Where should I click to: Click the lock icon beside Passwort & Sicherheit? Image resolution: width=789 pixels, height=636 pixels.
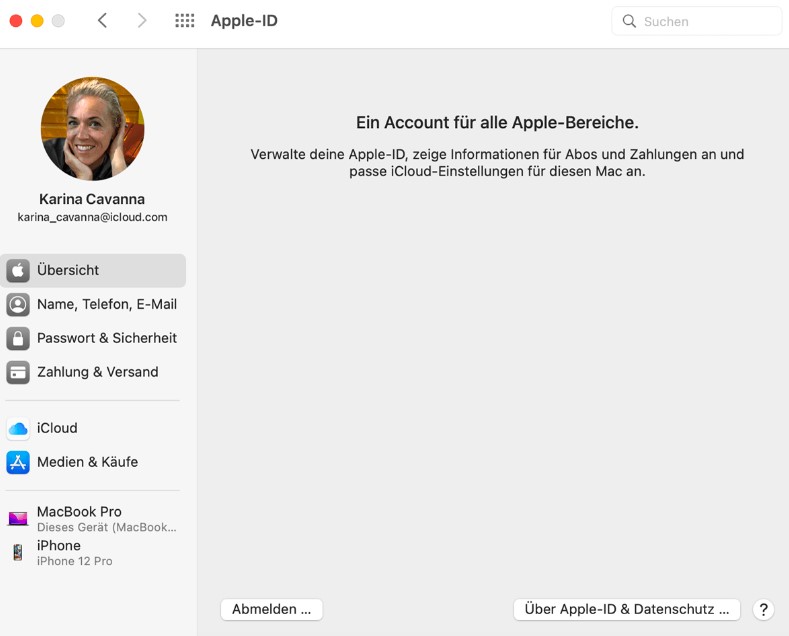click(18, 339)
